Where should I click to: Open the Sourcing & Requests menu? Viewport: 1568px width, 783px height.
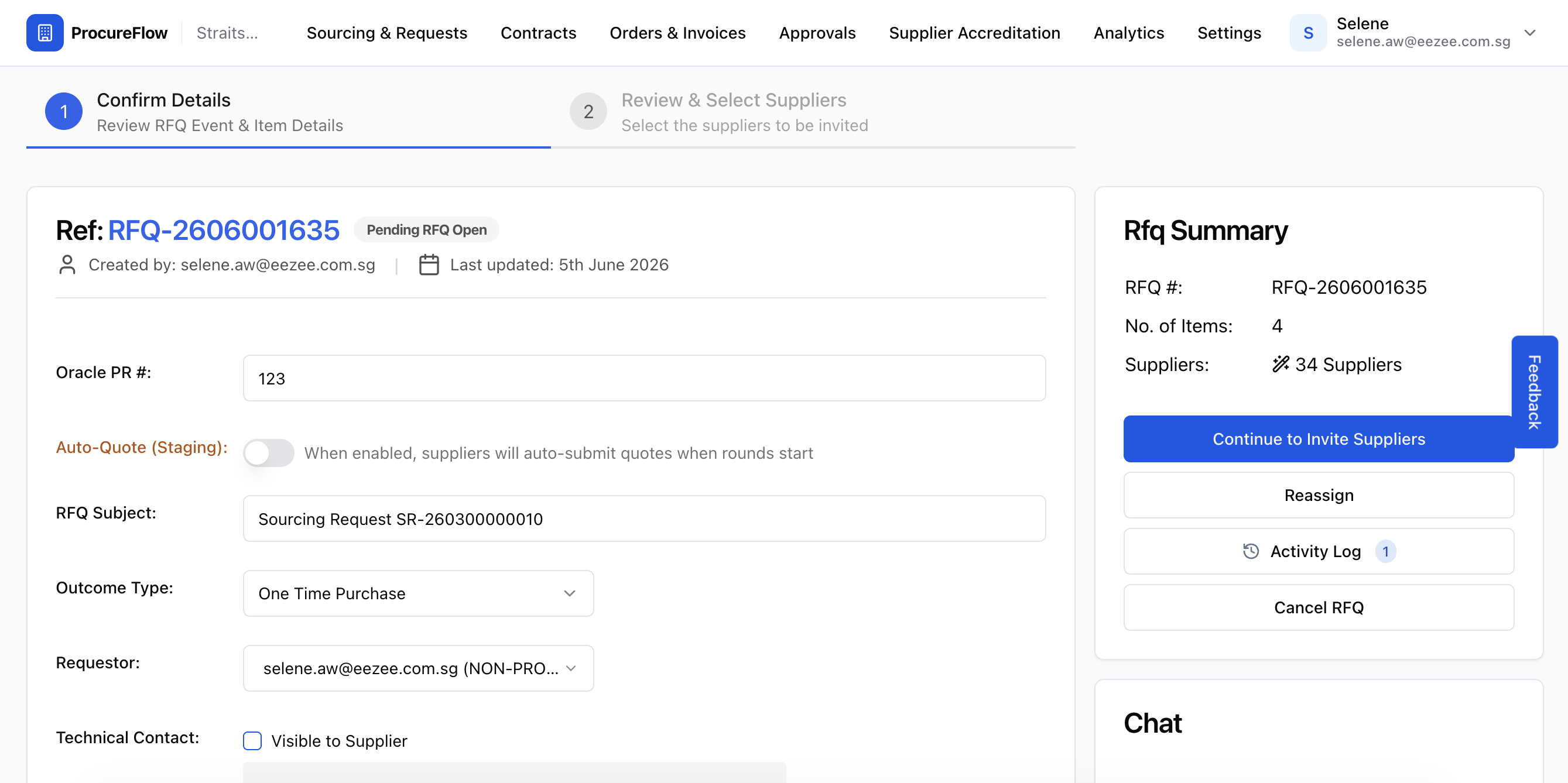click(386, 33)
